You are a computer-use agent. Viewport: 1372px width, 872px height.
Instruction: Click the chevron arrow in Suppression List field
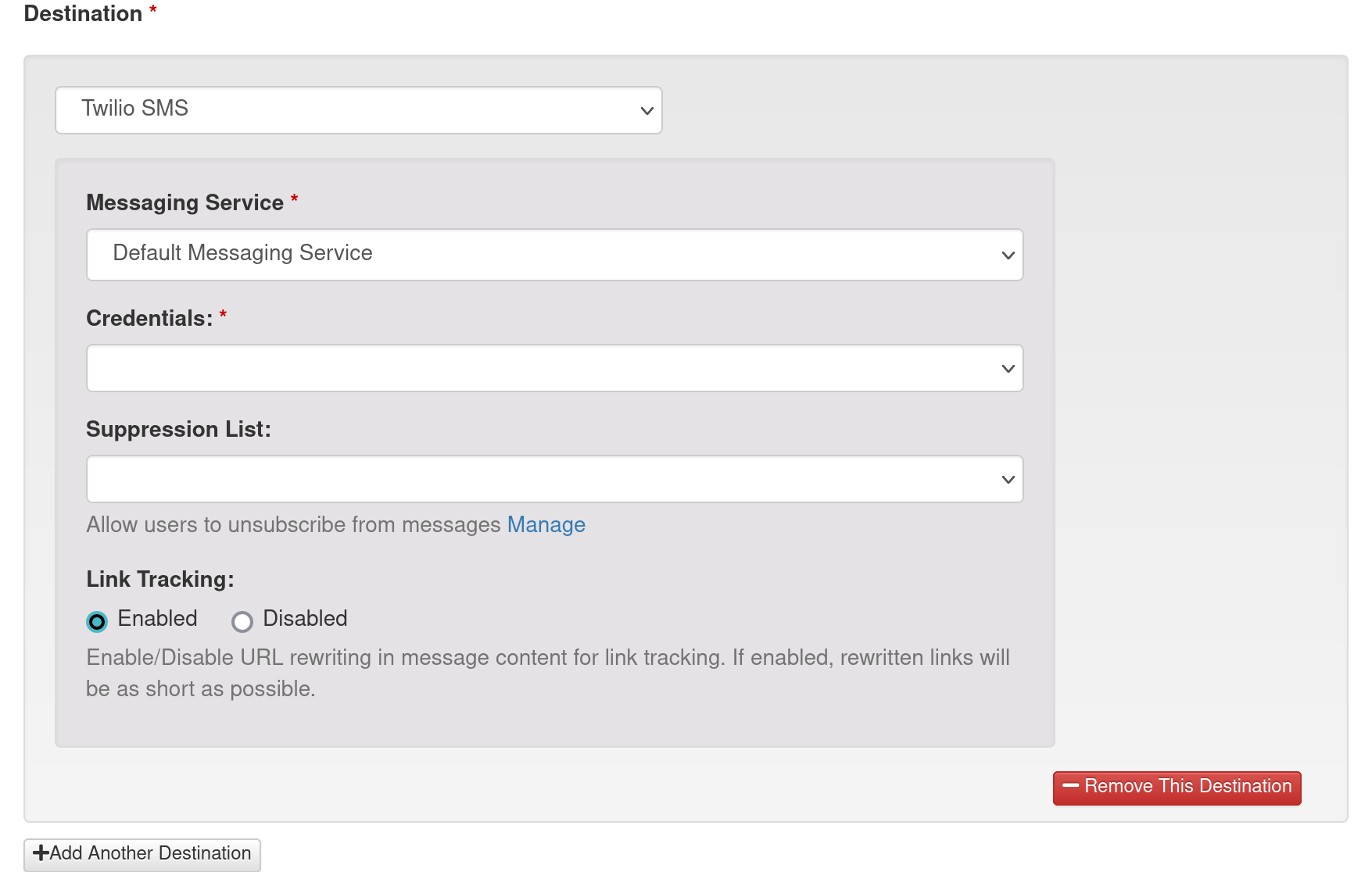click(x=1008, y=480)
